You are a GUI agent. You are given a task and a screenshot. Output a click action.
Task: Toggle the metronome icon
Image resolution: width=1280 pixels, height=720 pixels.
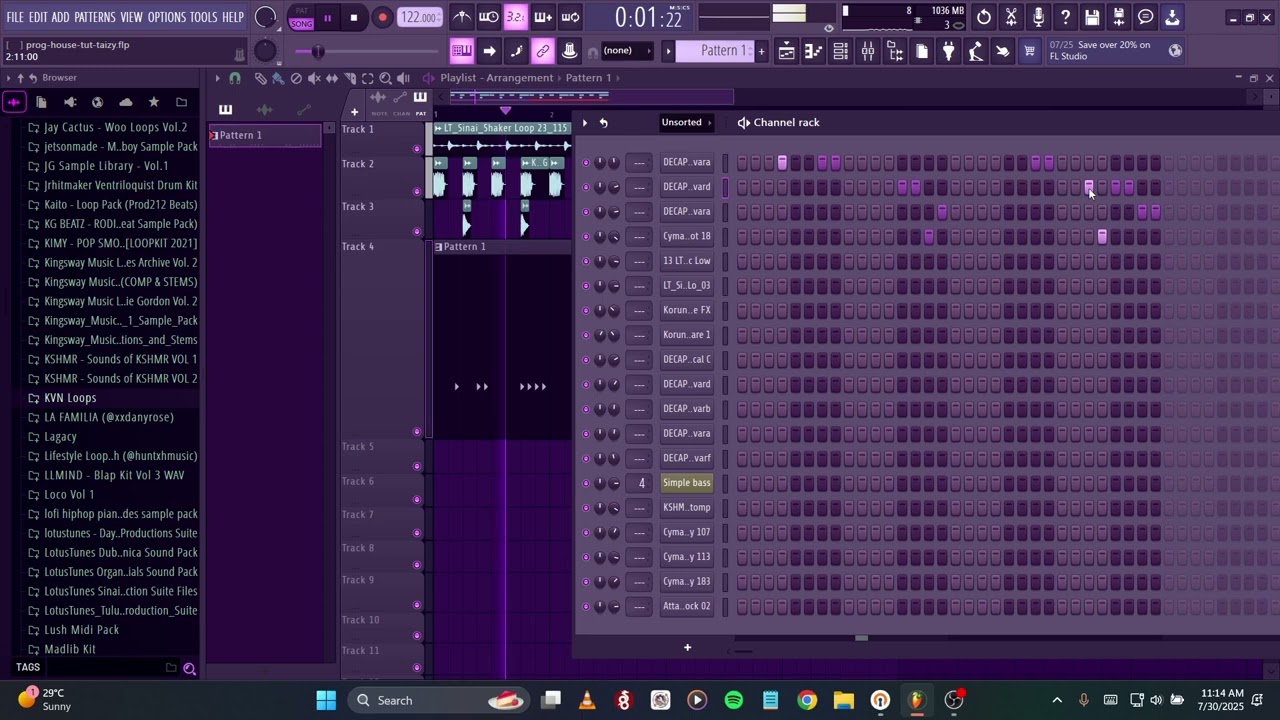tap(462, 17)
